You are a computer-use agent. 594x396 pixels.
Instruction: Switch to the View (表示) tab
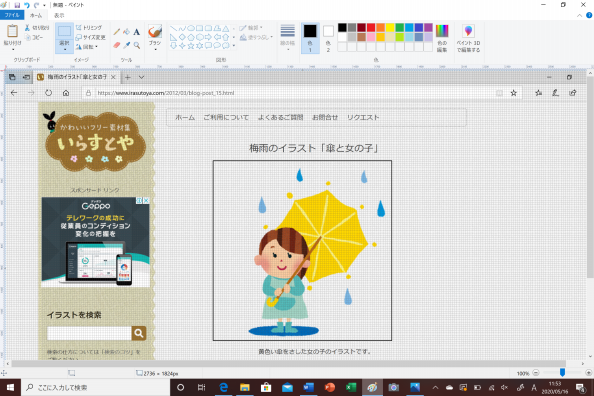point(59,16)
